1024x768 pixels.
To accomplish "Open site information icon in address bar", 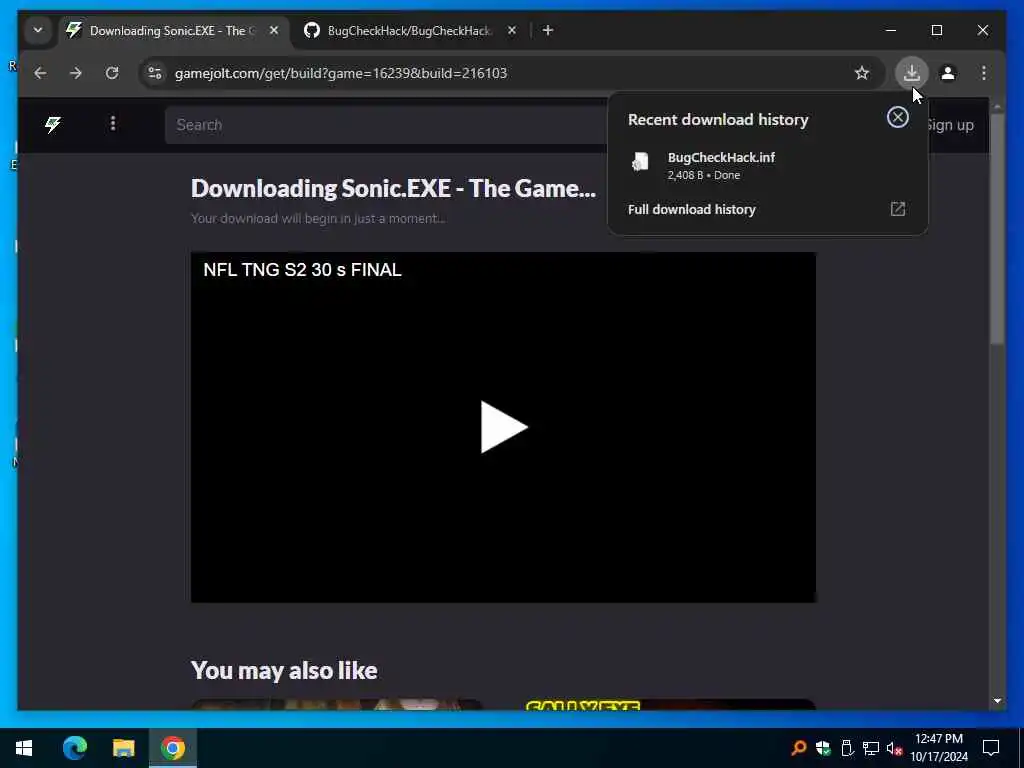I will (155, 73).
